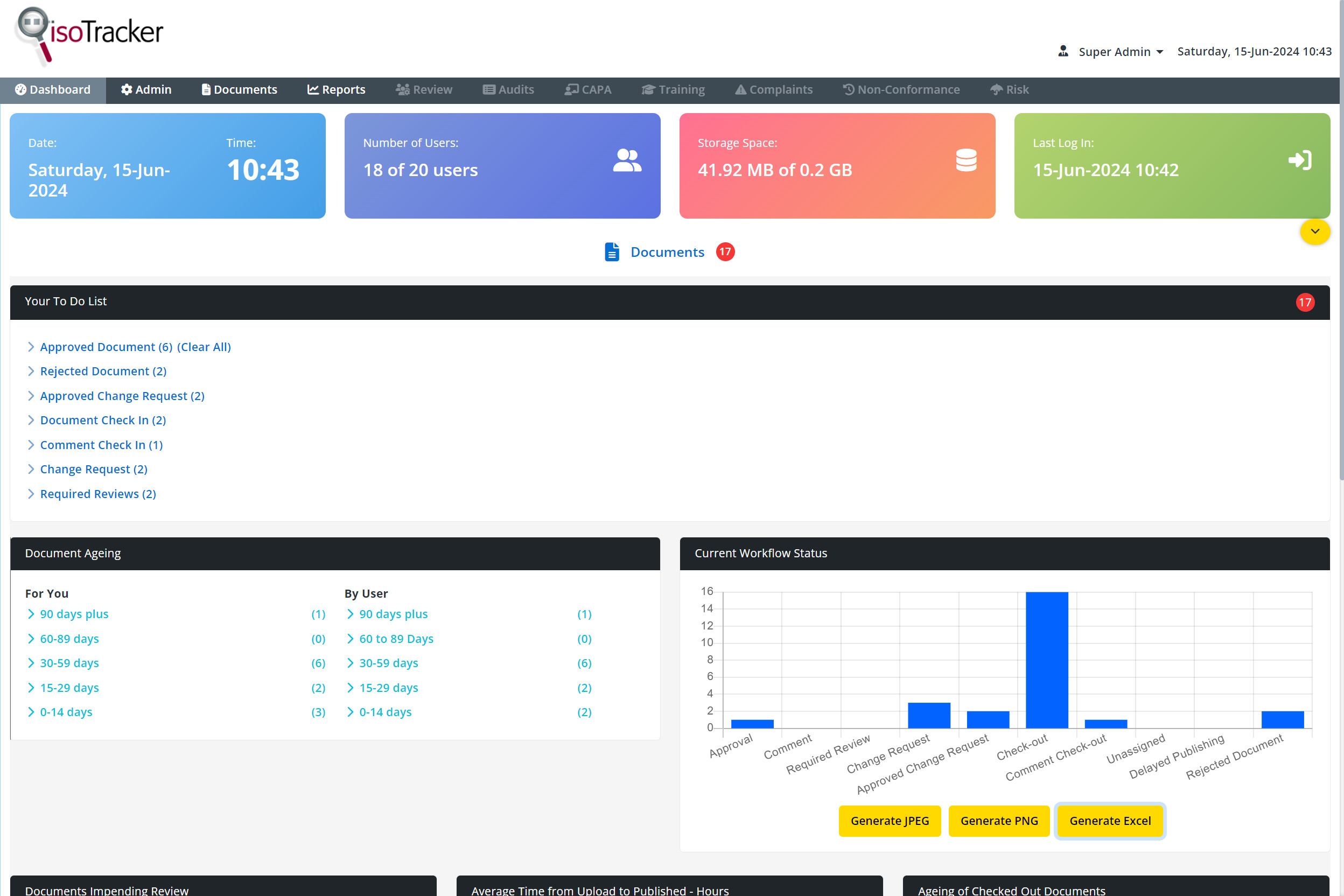
Task: Click the red 17 badge on Your To Do List
Action: pos(1305,302)
